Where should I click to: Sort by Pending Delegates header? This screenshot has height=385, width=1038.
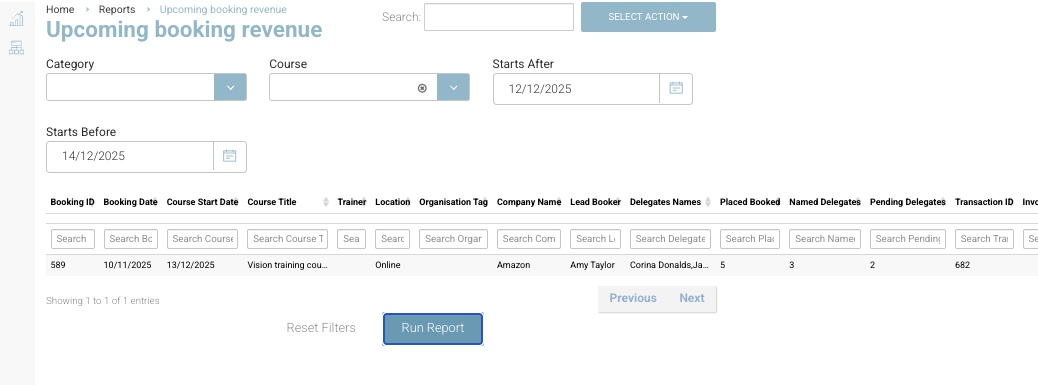(908, 202)
